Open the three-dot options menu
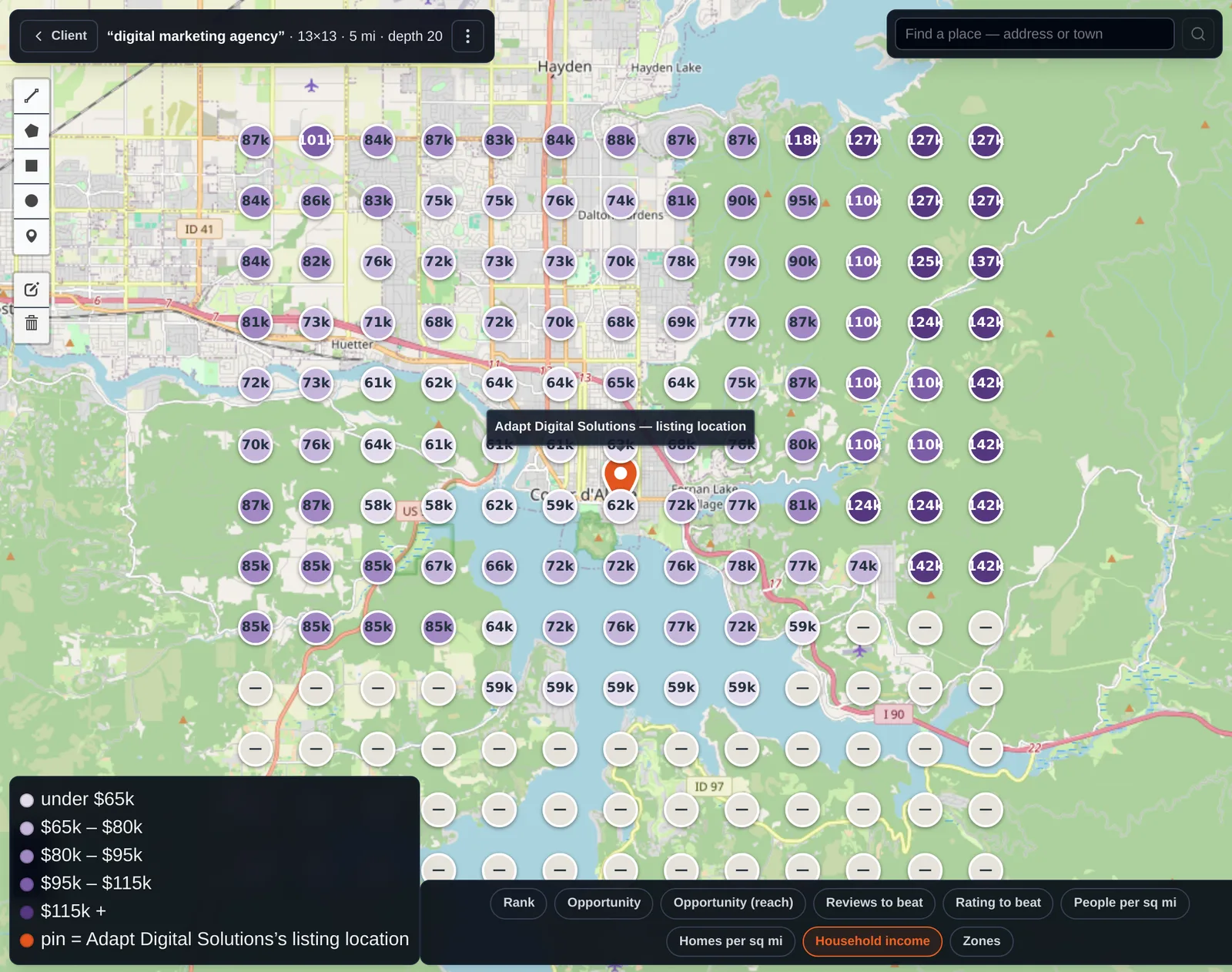The width and height of the screenshot is (1232, 972). click(467, 36)
